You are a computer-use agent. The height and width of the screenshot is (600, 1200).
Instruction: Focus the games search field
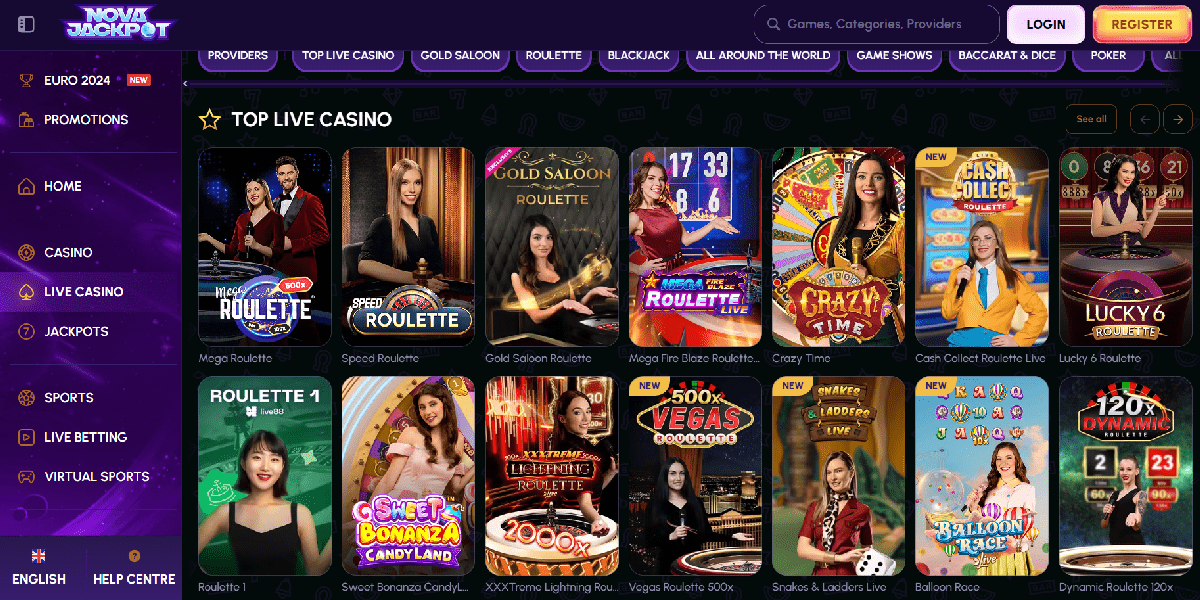coord(876,24)
